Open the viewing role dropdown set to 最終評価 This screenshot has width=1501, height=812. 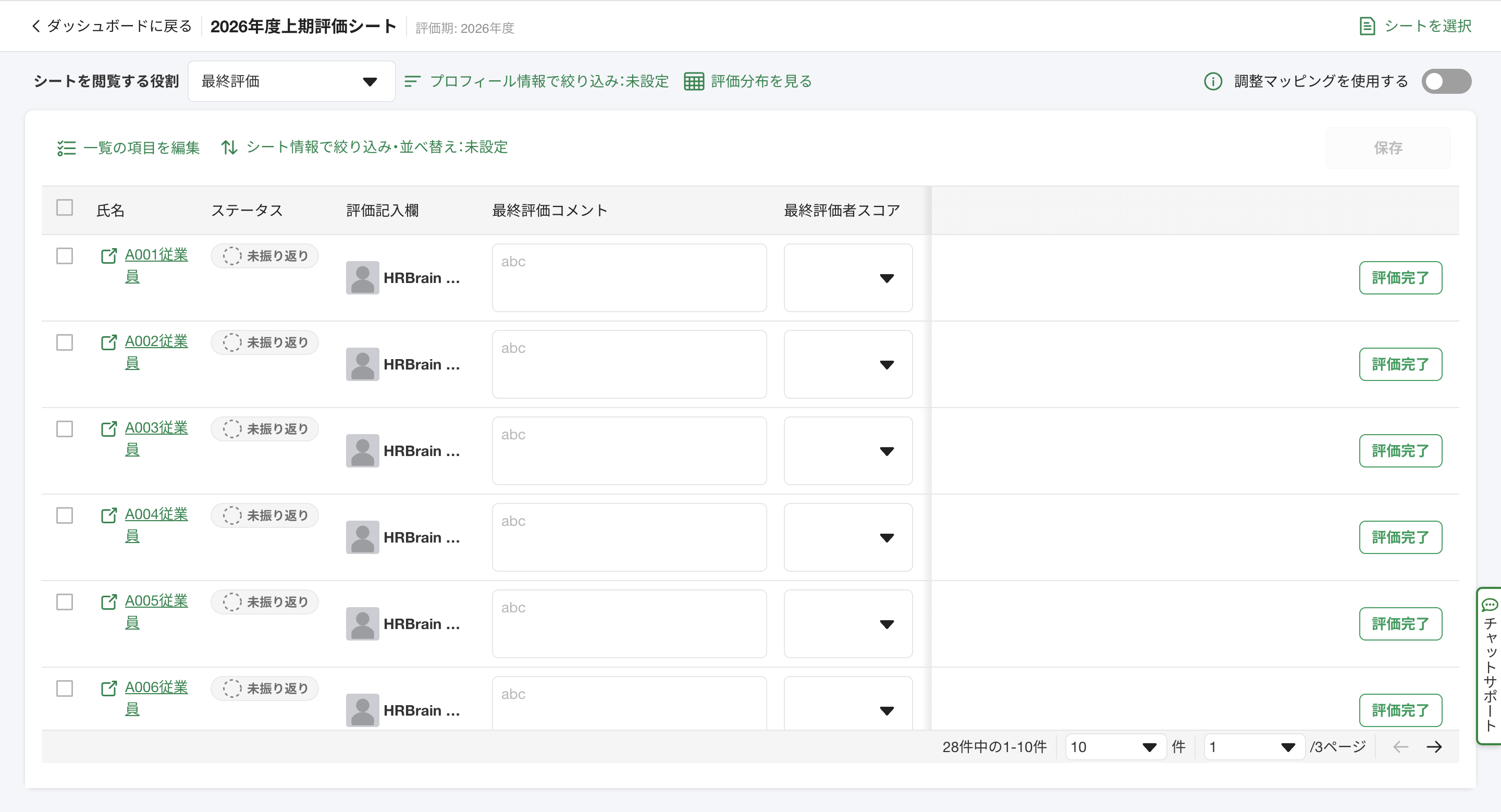point(291,81)
